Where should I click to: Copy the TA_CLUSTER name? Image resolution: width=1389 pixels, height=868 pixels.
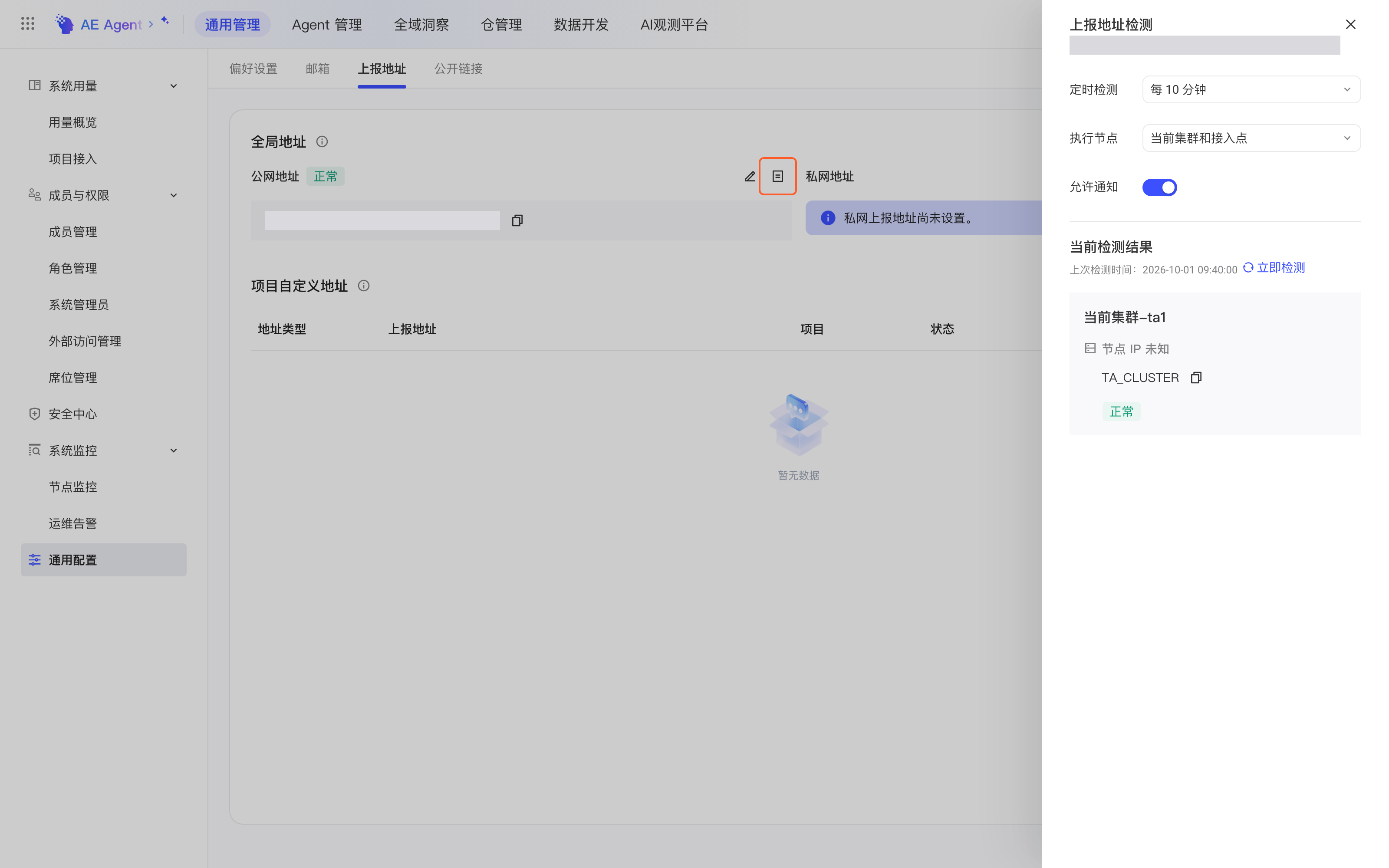(1196, 378)
